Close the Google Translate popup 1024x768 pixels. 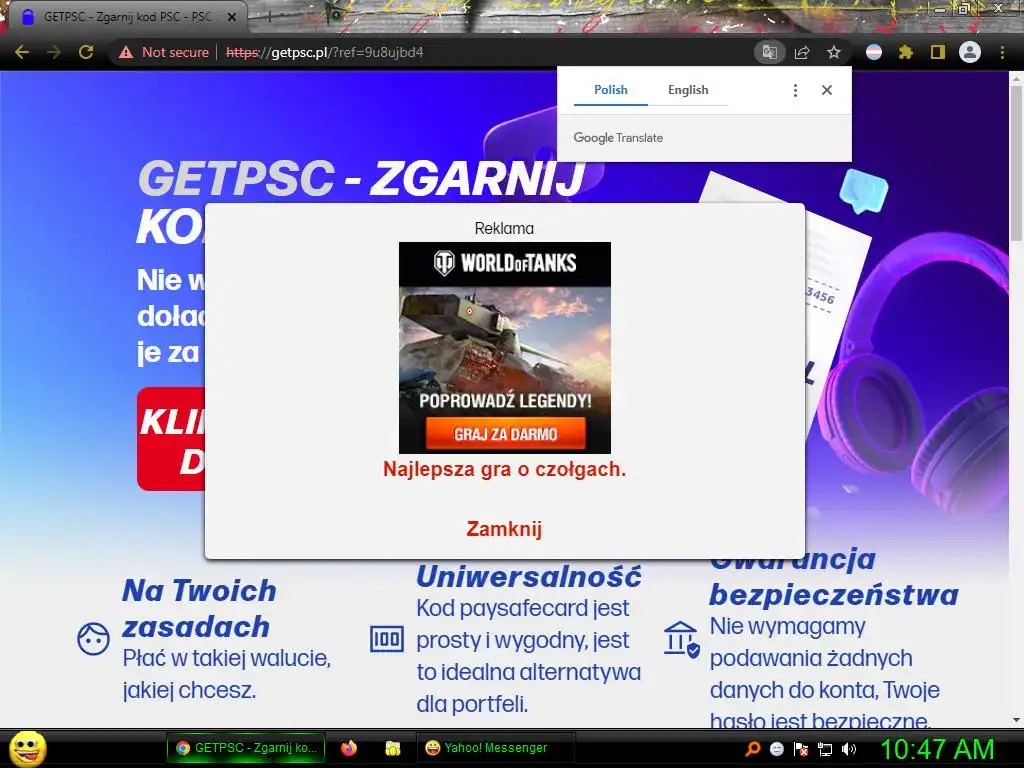coord(827,90)
